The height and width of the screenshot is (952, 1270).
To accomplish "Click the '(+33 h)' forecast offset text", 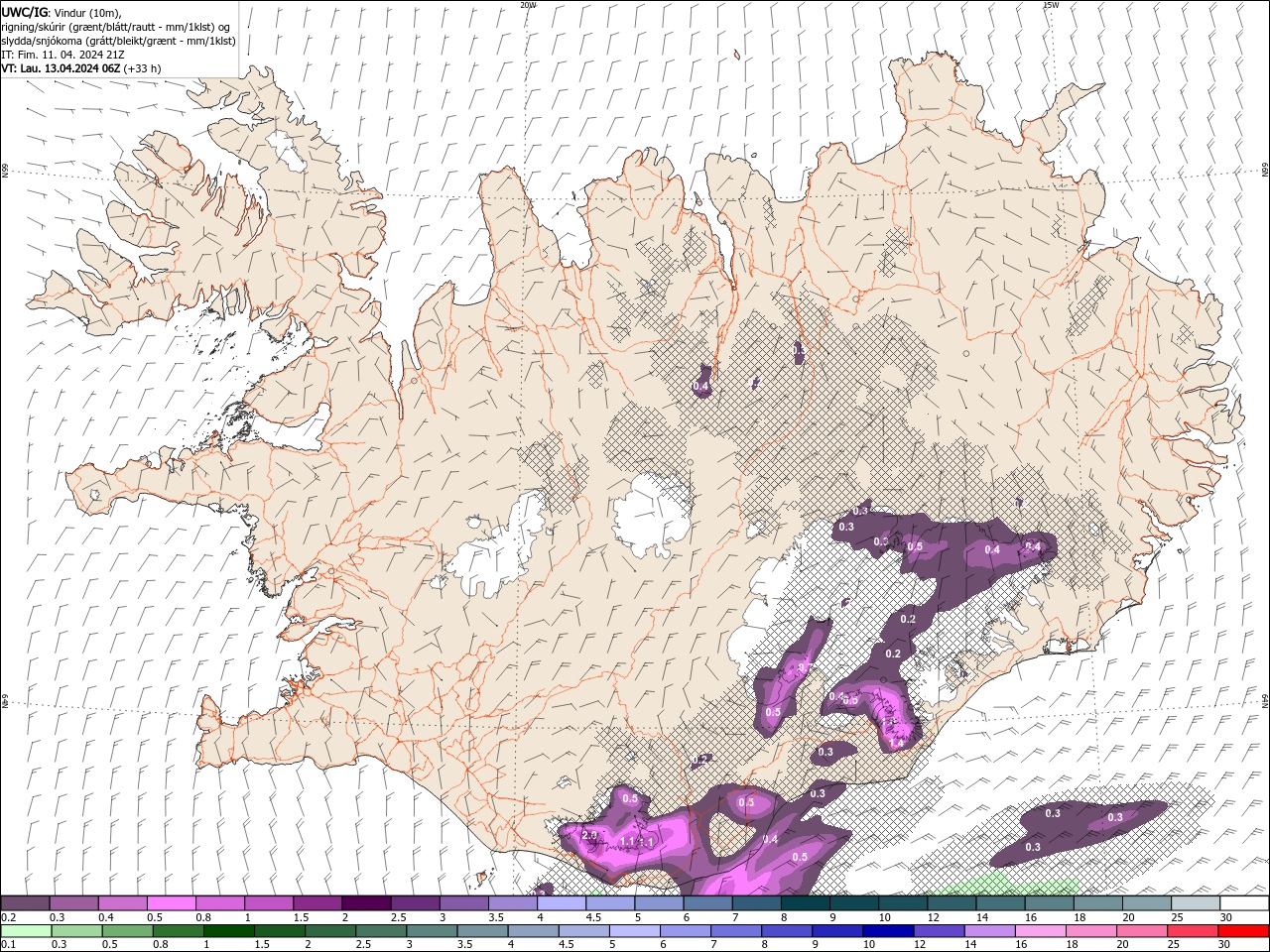I will point(143,68).
